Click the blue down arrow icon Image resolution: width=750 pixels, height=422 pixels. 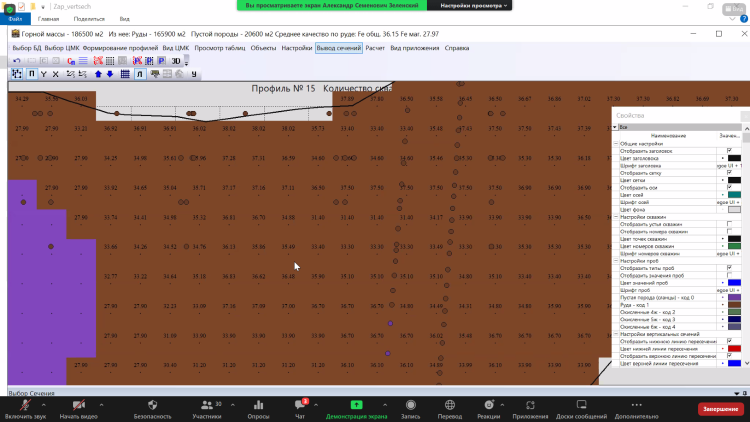110,74
